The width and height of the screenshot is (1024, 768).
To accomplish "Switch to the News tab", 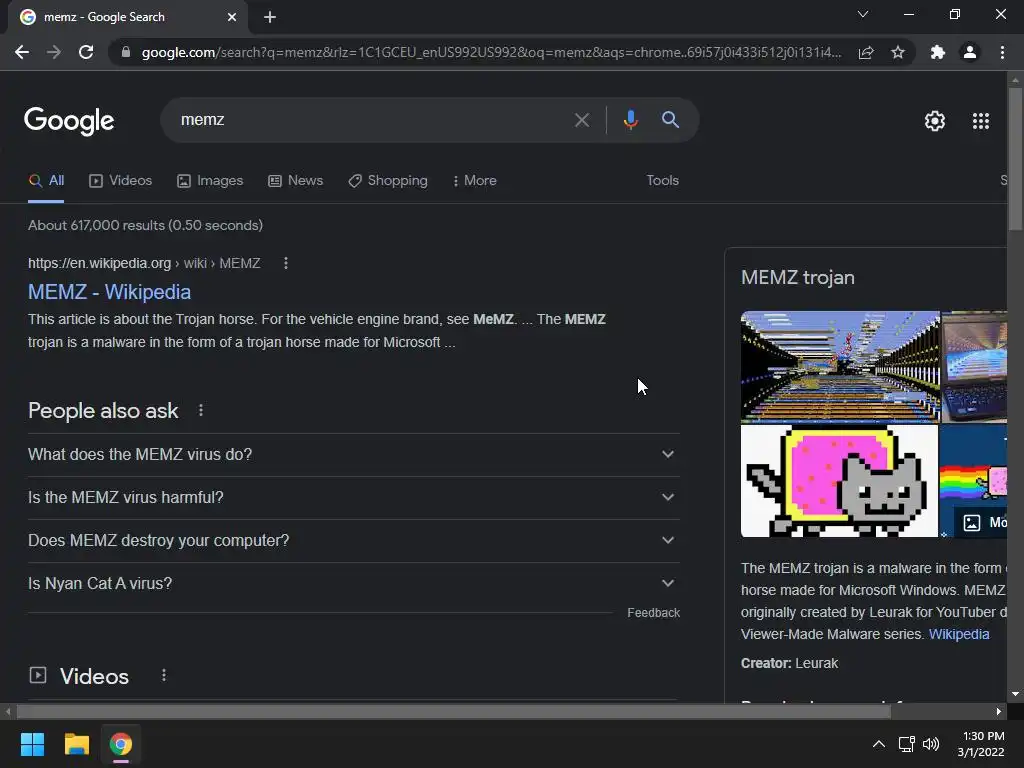I will [295, 181].
